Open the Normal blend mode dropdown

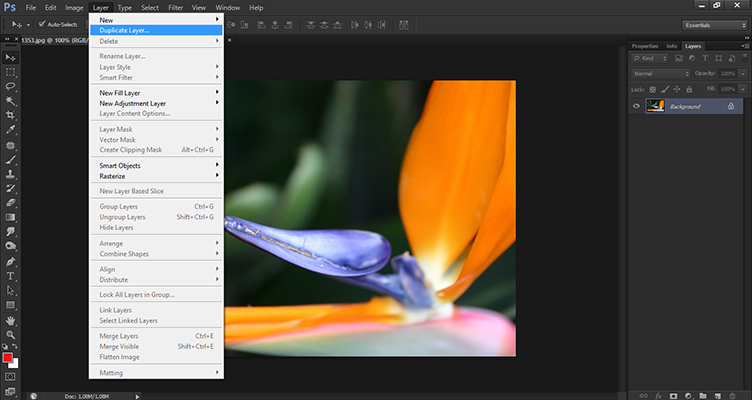pos(659,74)
